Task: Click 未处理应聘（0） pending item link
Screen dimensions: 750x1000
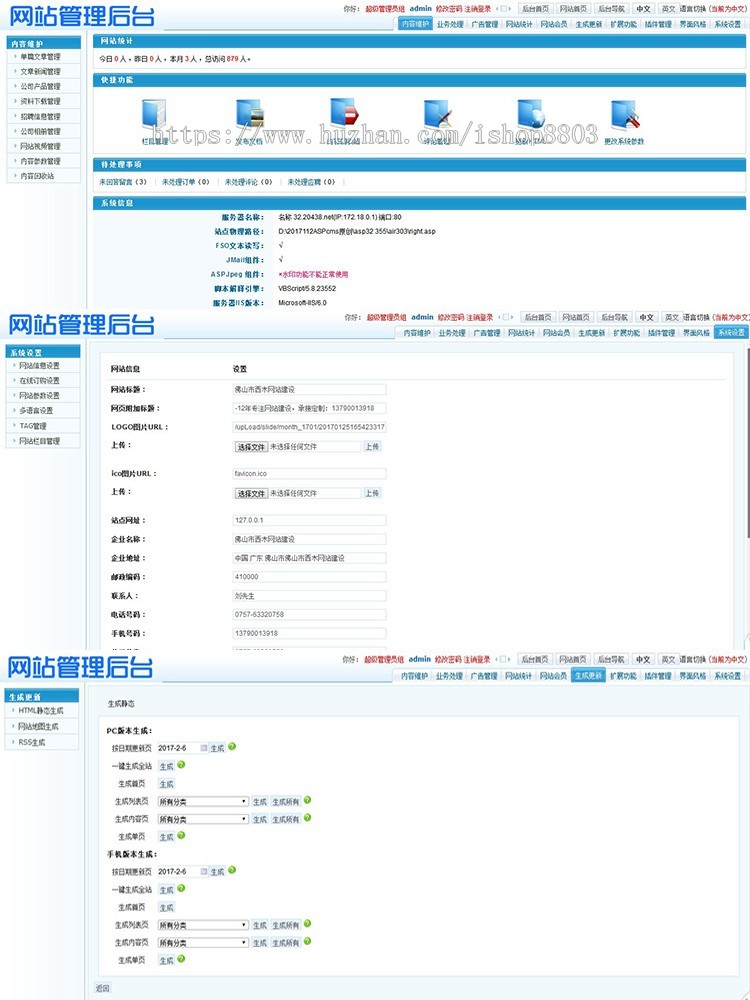Action: click(311, 182)
